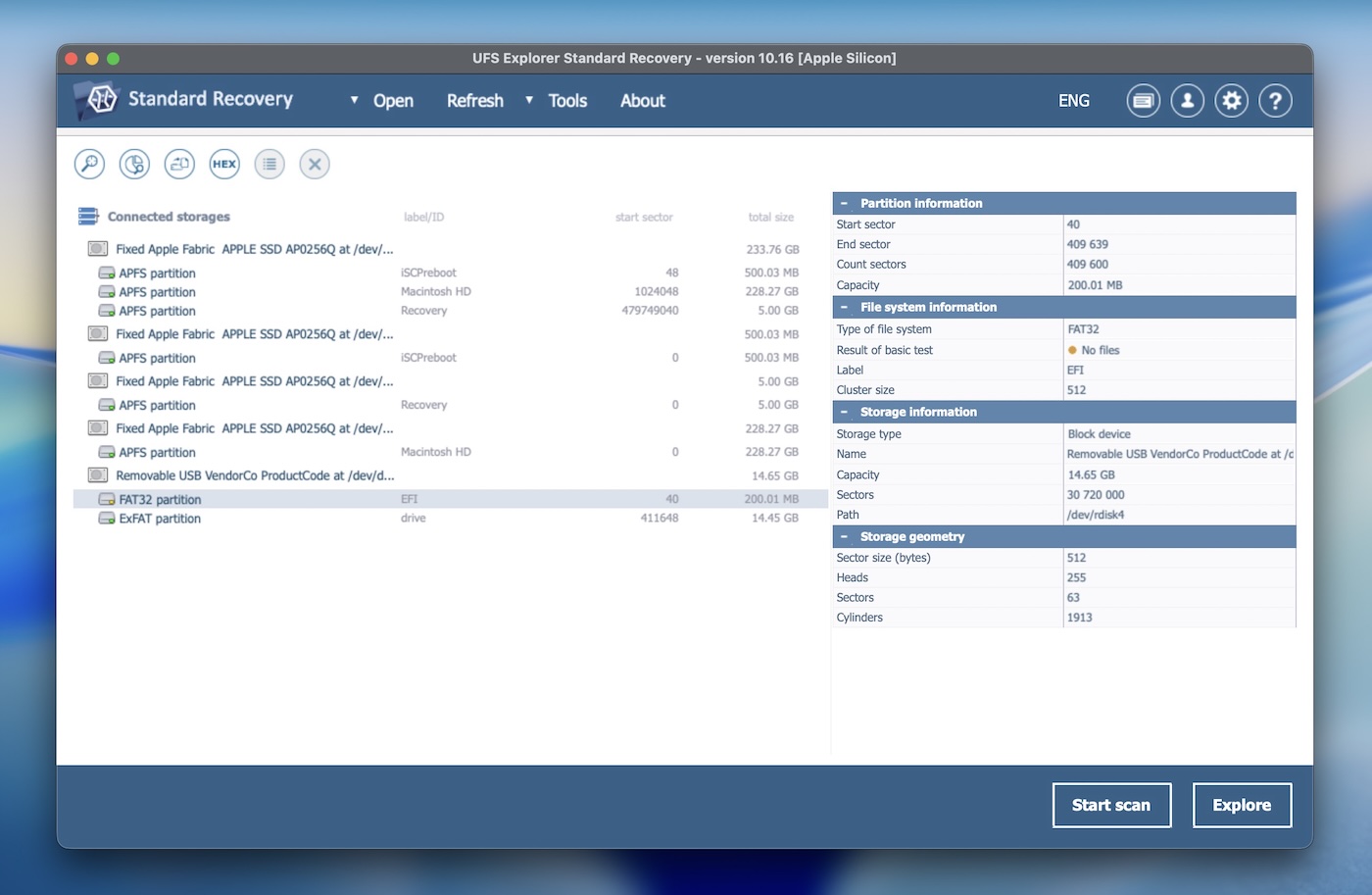The width and height of the screenshot is (1372, 895).
Task: Click the Block device storage type value
Action: tap(1099, 434)
